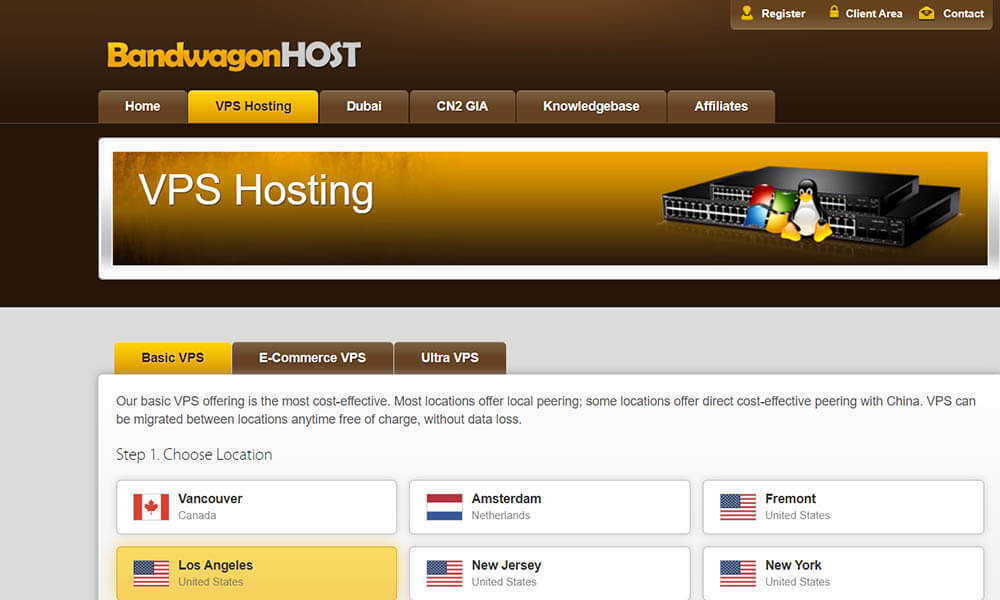
Task: Choose Vancouver as the VPS location
Action: [256, 507]
